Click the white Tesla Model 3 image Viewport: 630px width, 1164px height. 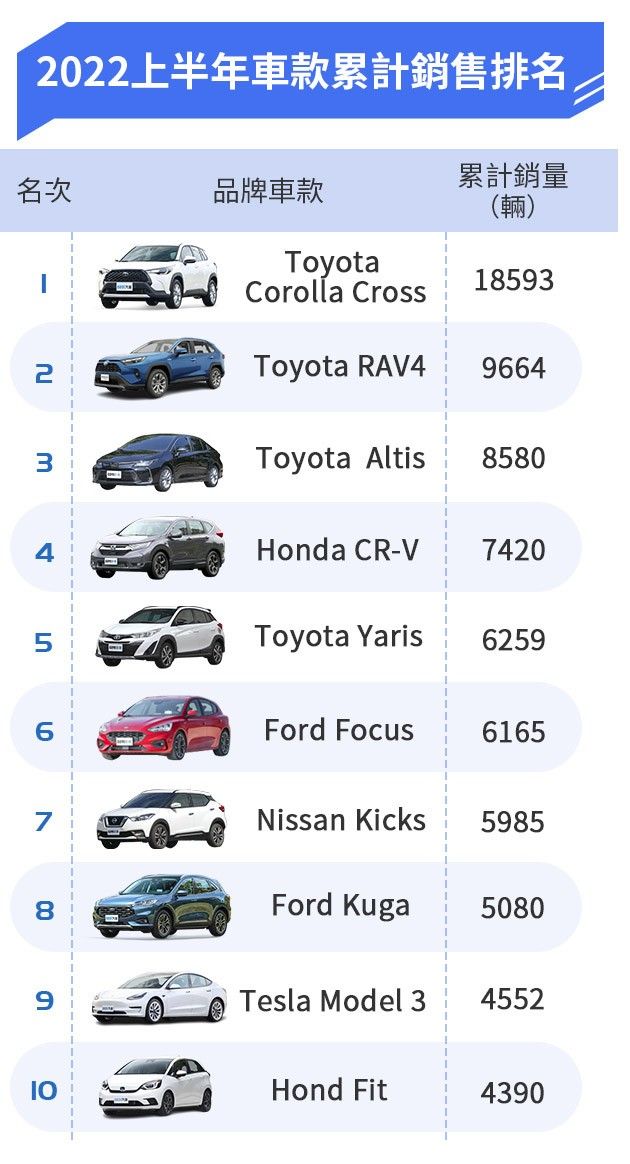[159, 997]
